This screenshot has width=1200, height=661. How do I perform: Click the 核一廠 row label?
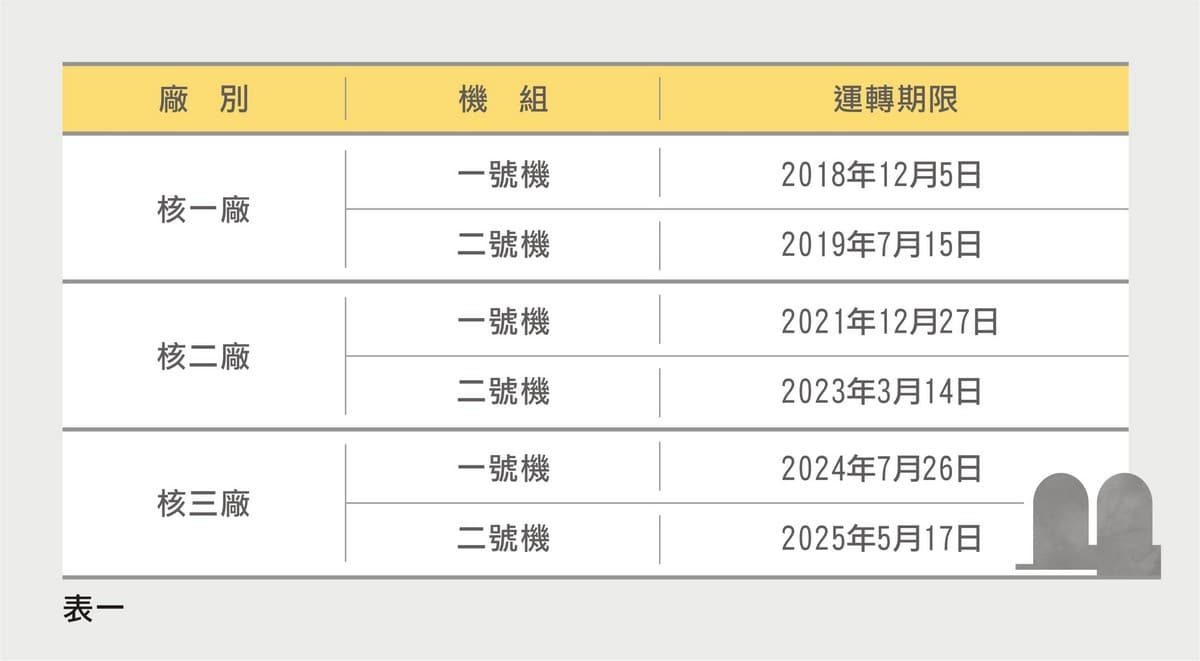tap(204, 211)
